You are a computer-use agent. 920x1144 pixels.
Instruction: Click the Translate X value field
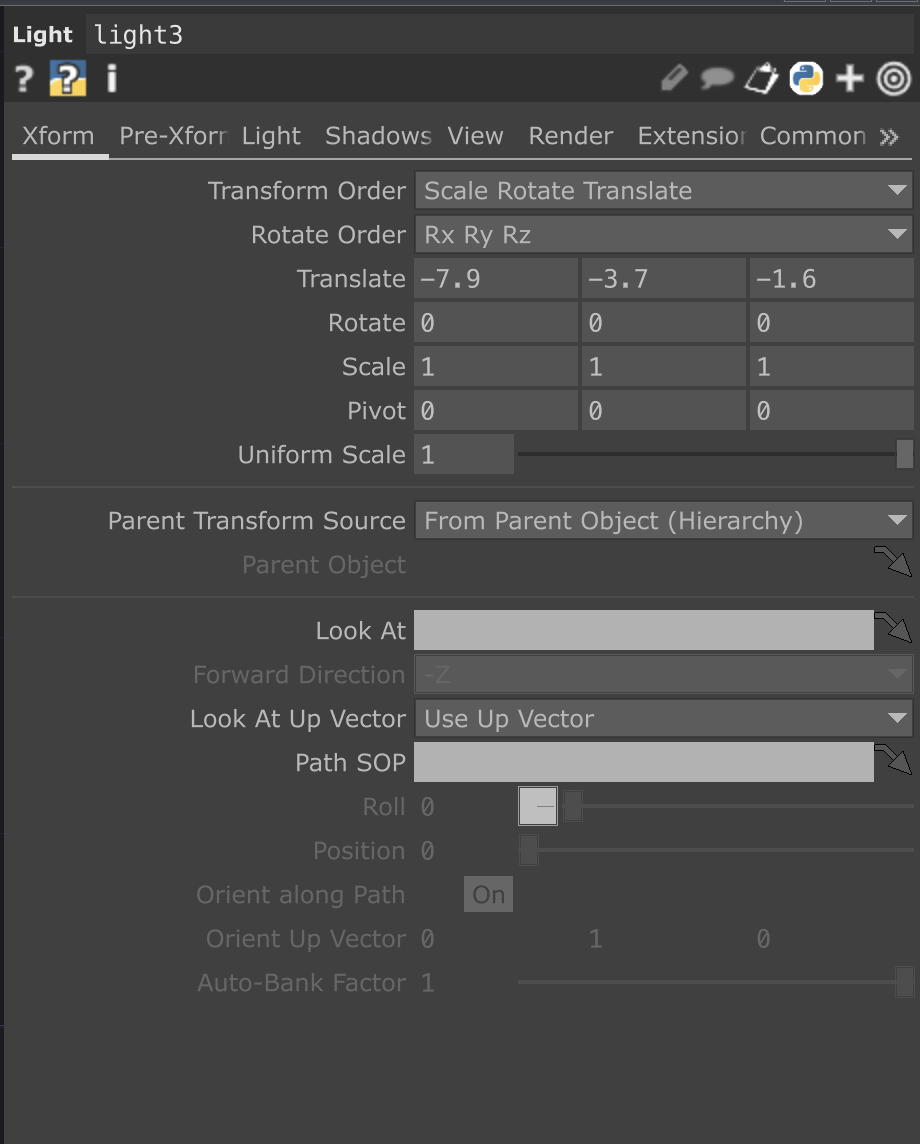click(496, 279)
